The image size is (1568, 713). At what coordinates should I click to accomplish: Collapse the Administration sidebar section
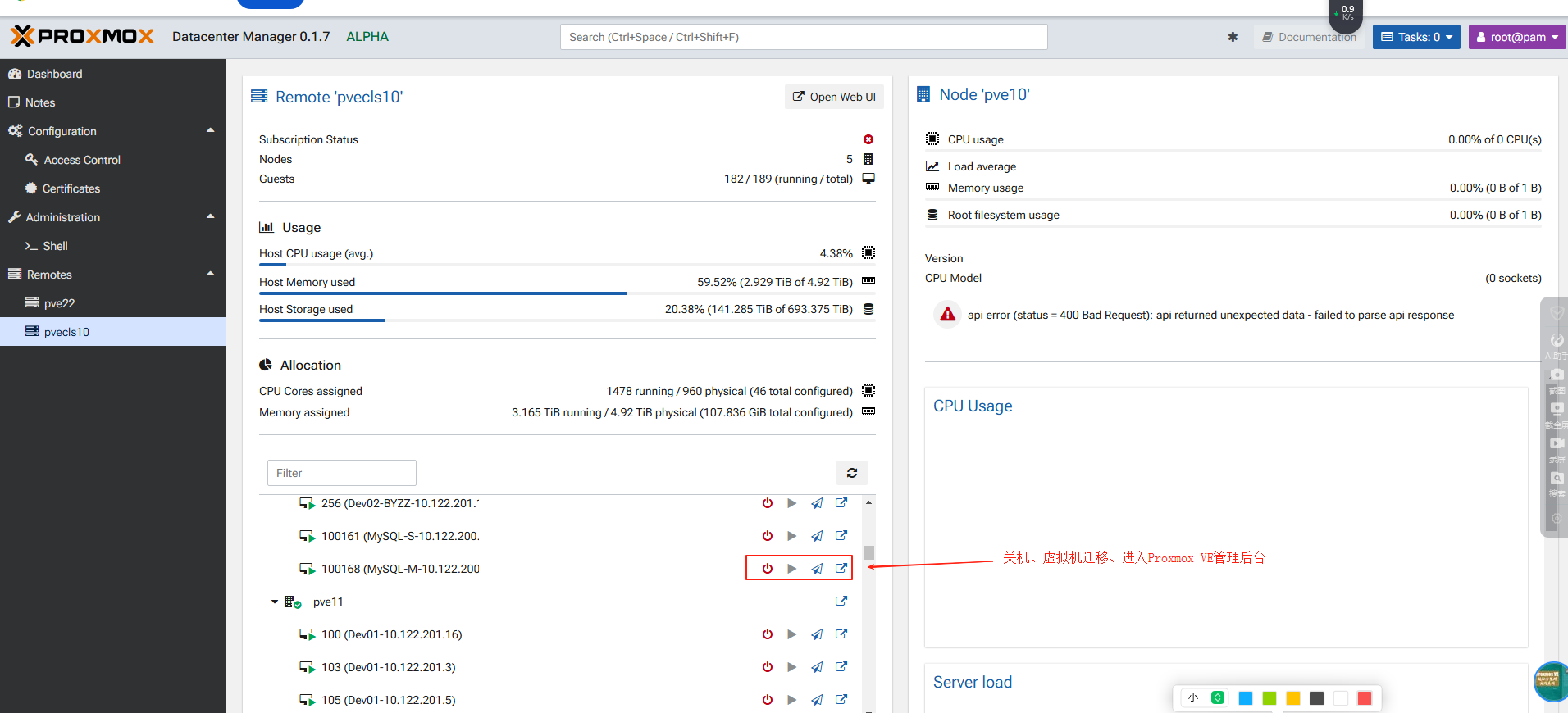pyautogui.click(x=211, y=216)
